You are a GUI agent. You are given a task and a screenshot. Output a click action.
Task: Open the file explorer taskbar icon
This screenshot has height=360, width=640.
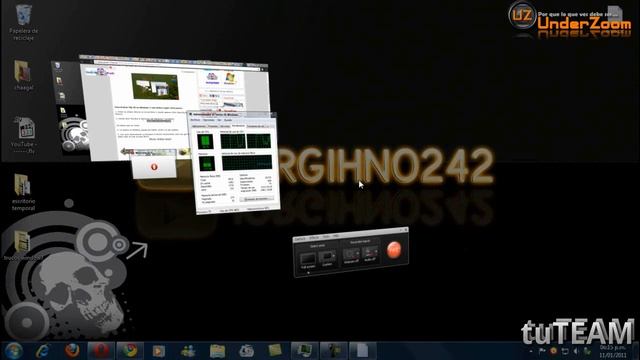coord(217,351)
